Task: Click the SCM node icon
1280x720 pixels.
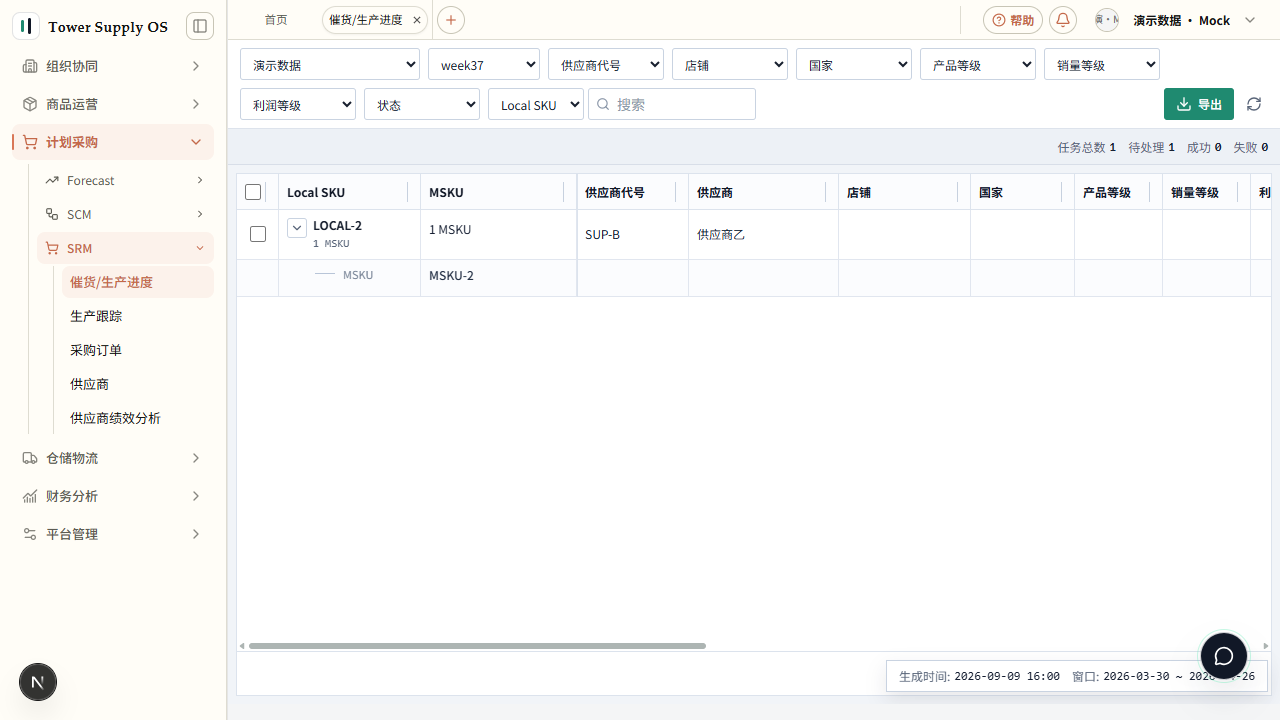Action: [x=52, y=214]
